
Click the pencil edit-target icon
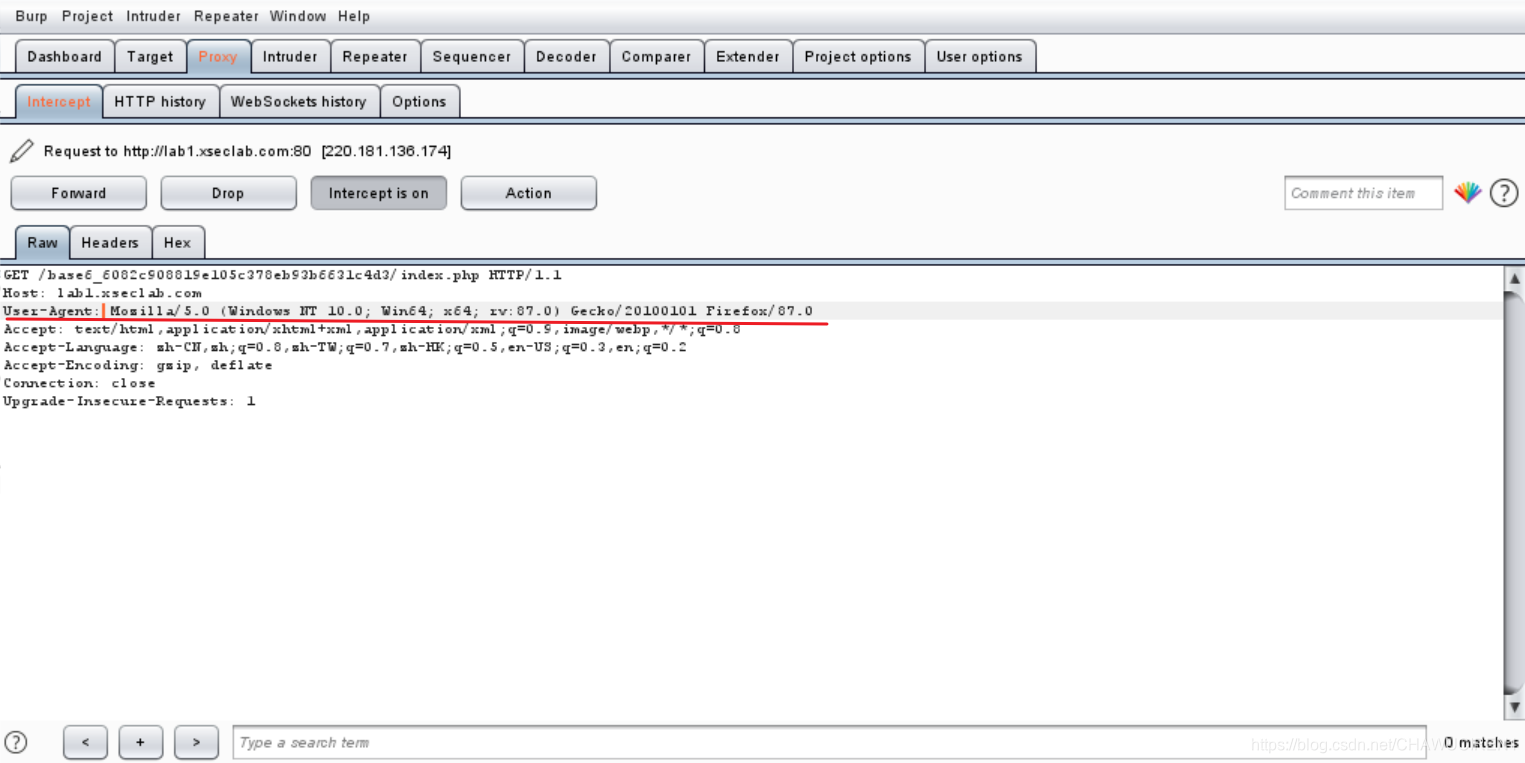click(21, 151)
